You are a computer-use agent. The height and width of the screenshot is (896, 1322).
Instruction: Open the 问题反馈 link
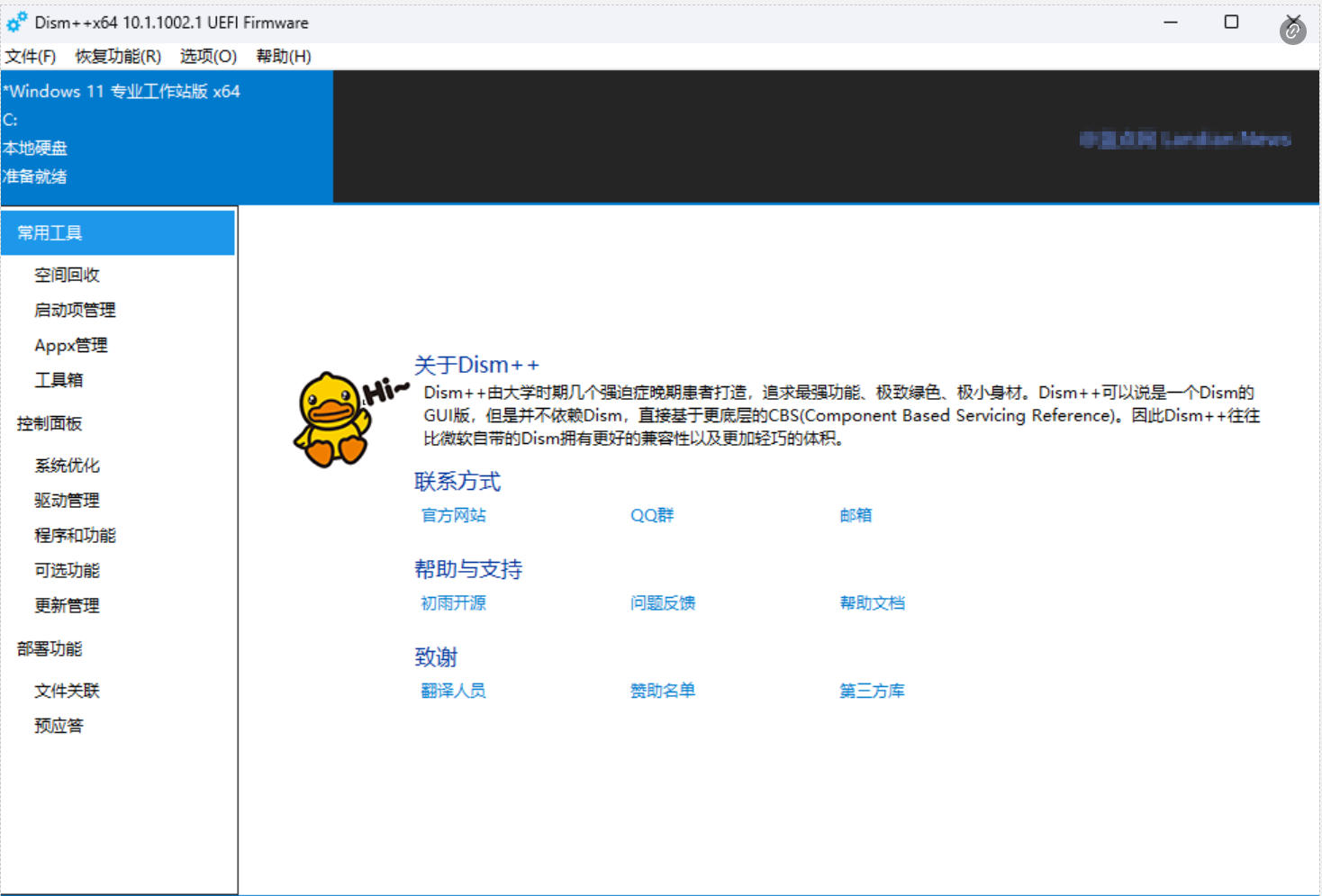(x=663, y=602)
